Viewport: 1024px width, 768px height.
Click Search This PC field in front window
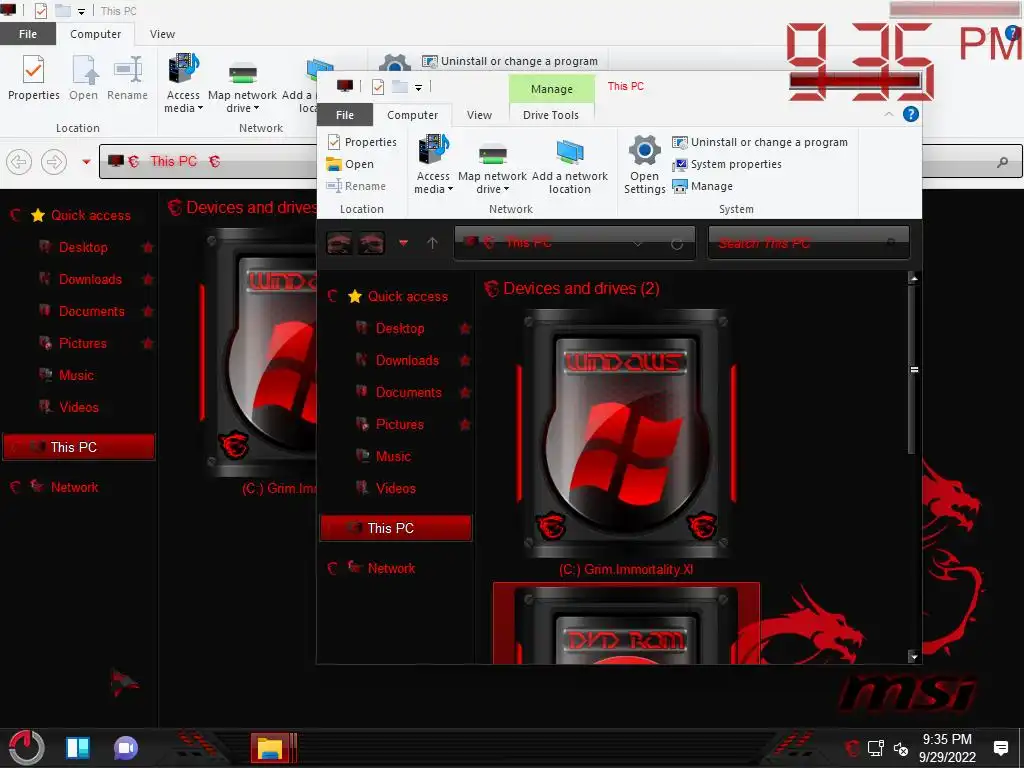tap(808, 243)
